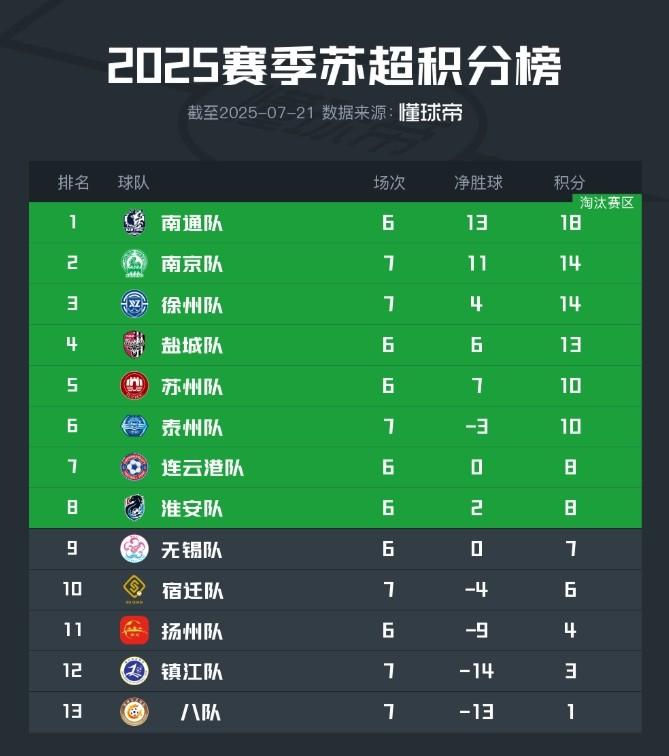Sort by 净胜球 column header
Image resolution: width=669 pixels, height=756 pixels.
(478, 183)
